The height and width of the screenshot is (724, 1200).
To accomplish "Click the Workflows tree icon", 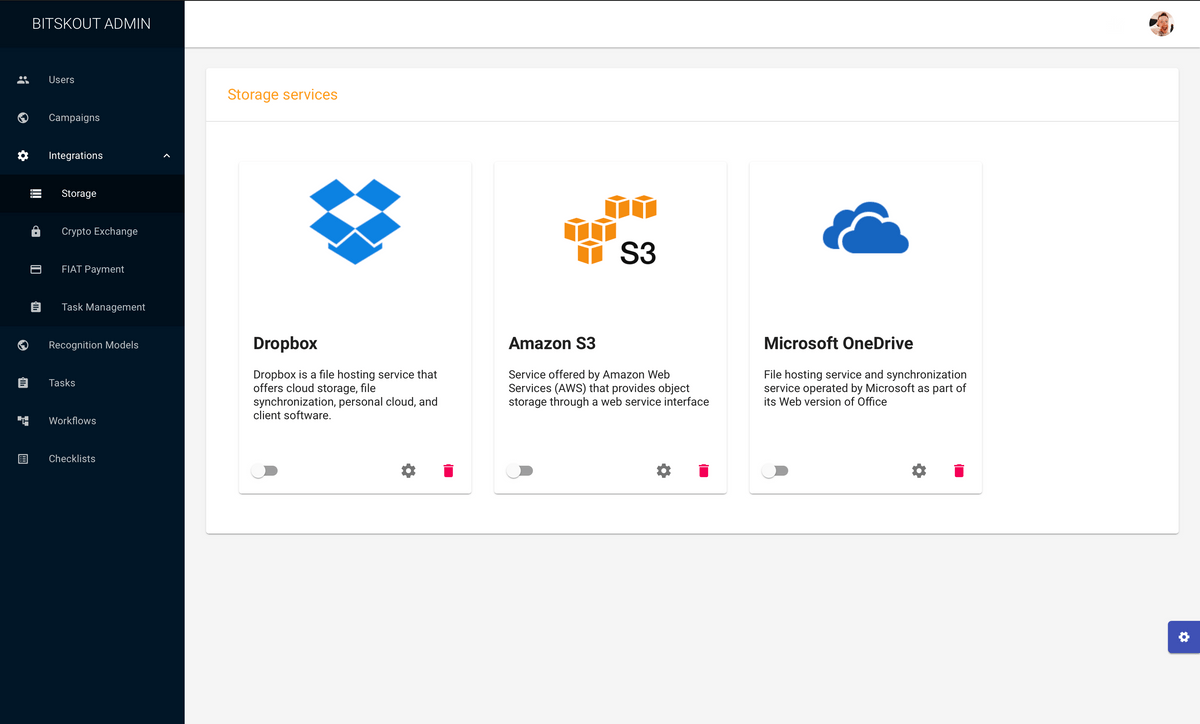I will [x=23, y=421].
